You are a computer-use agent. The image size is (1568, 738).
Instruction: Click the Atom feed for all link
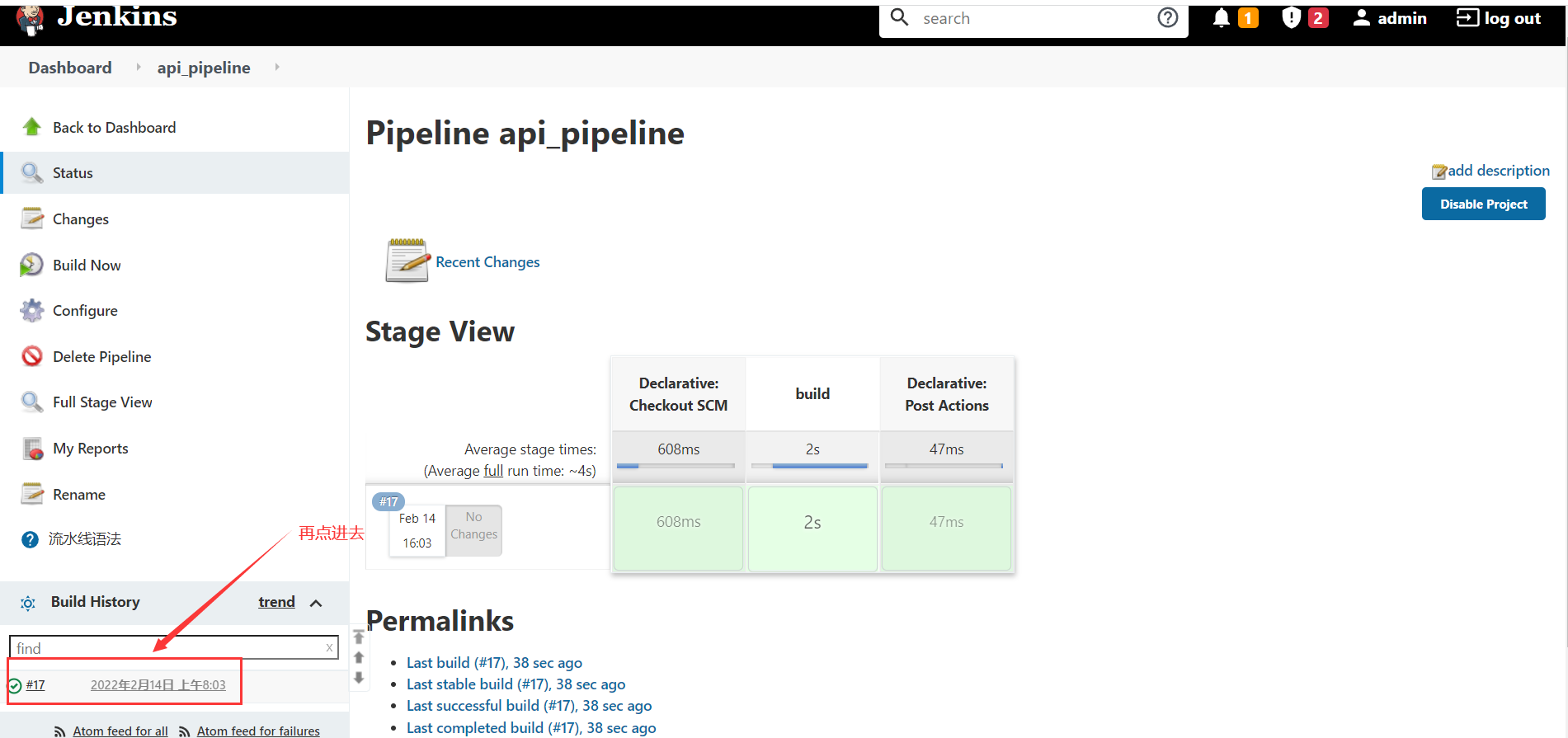(x=120, y=731)
